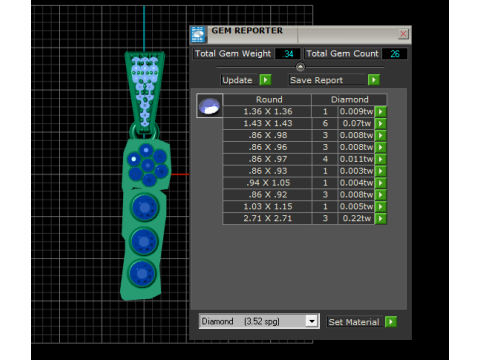Click the Gem Reporter icon in title bar
The height and width of the screenshot is (360, 480).
pyautogui.click(x=198, y=34)
